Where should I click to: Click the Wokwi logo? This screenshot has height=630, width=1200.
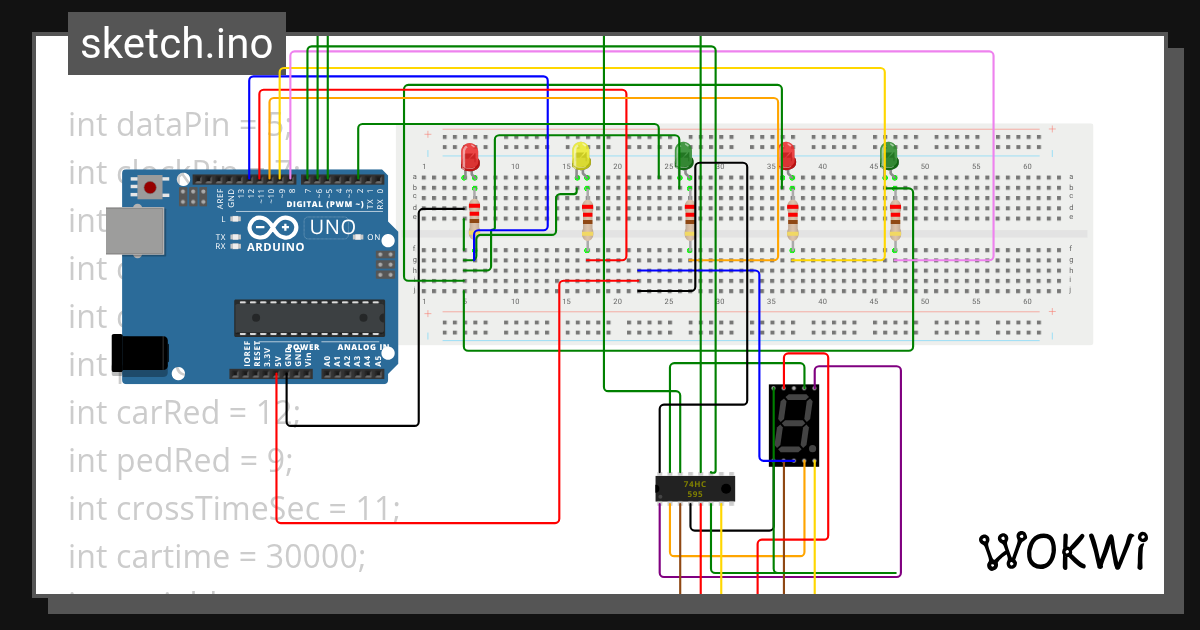[1064, 551]
